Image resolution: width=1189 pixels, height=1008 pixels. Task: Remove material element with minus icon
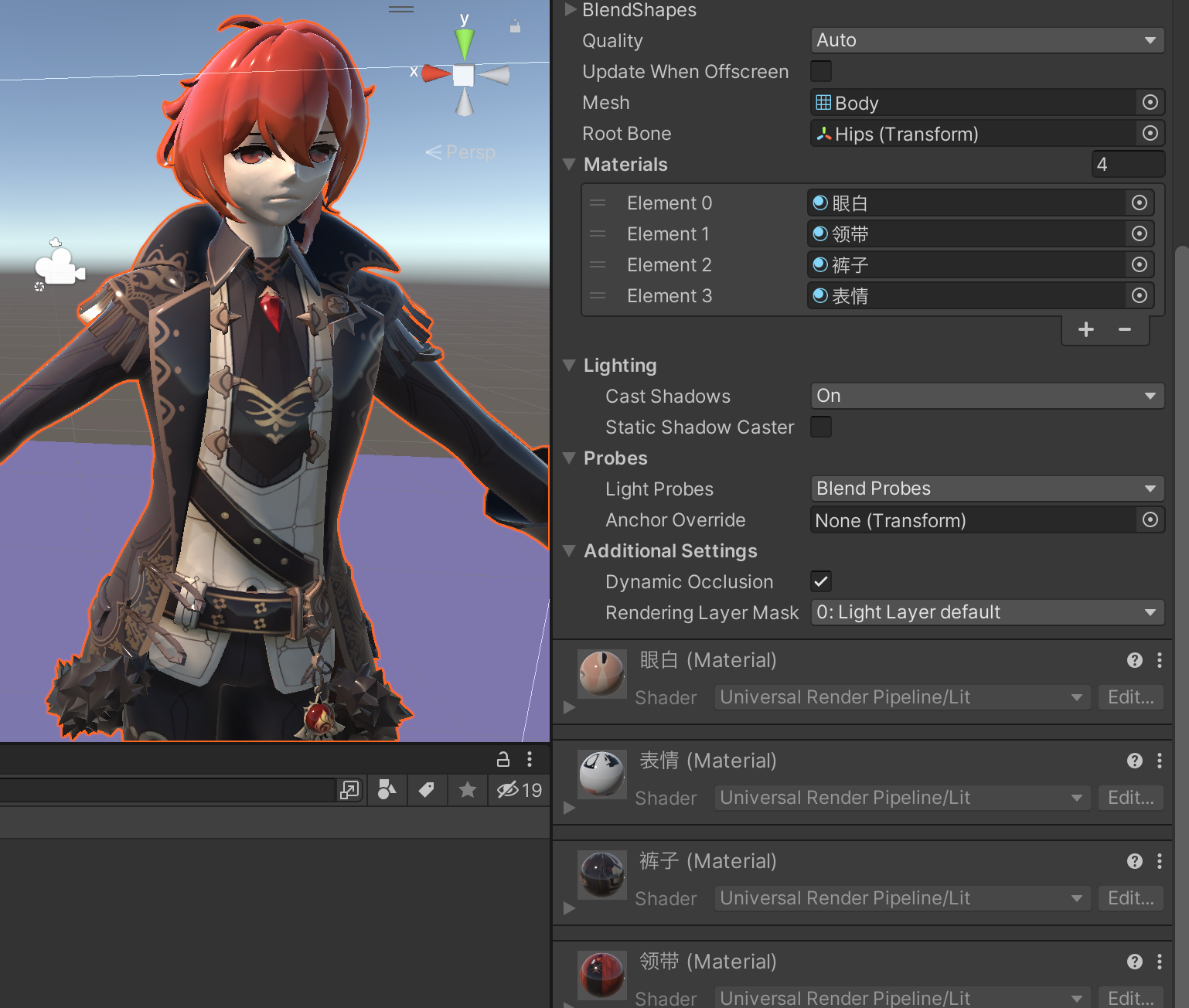(x=1125, y=329)
